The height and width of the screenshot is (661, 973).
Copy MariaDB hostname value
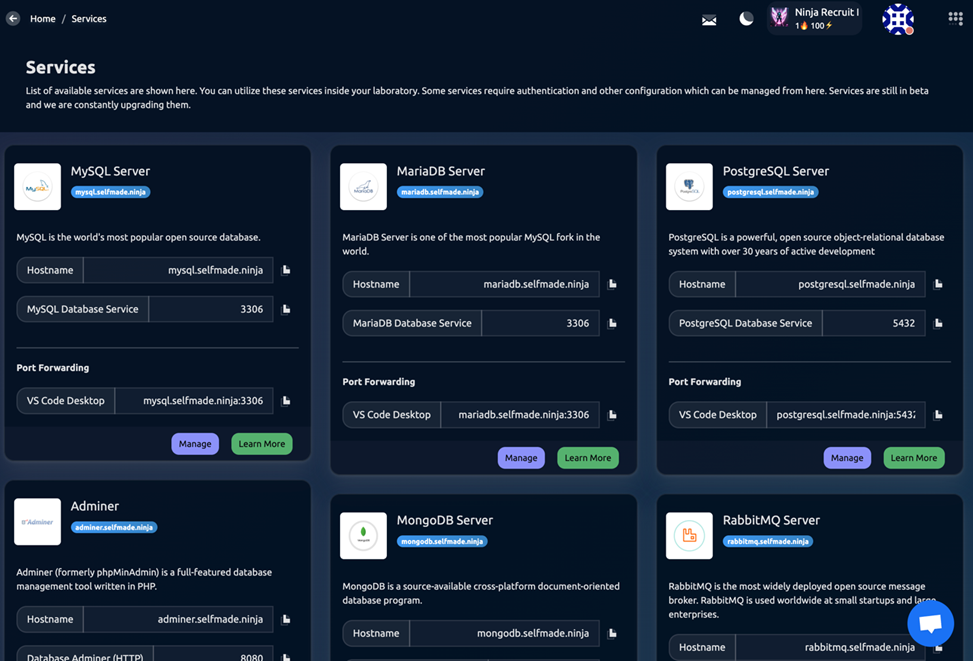click(x=612, y=284)
